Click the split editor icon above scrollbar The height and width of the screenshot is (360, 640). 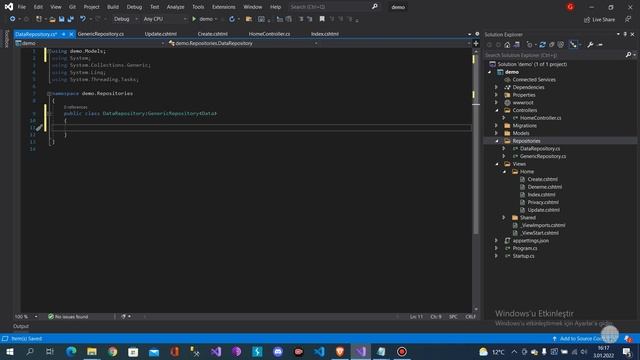pyautogui.click(x=476, y=43)
